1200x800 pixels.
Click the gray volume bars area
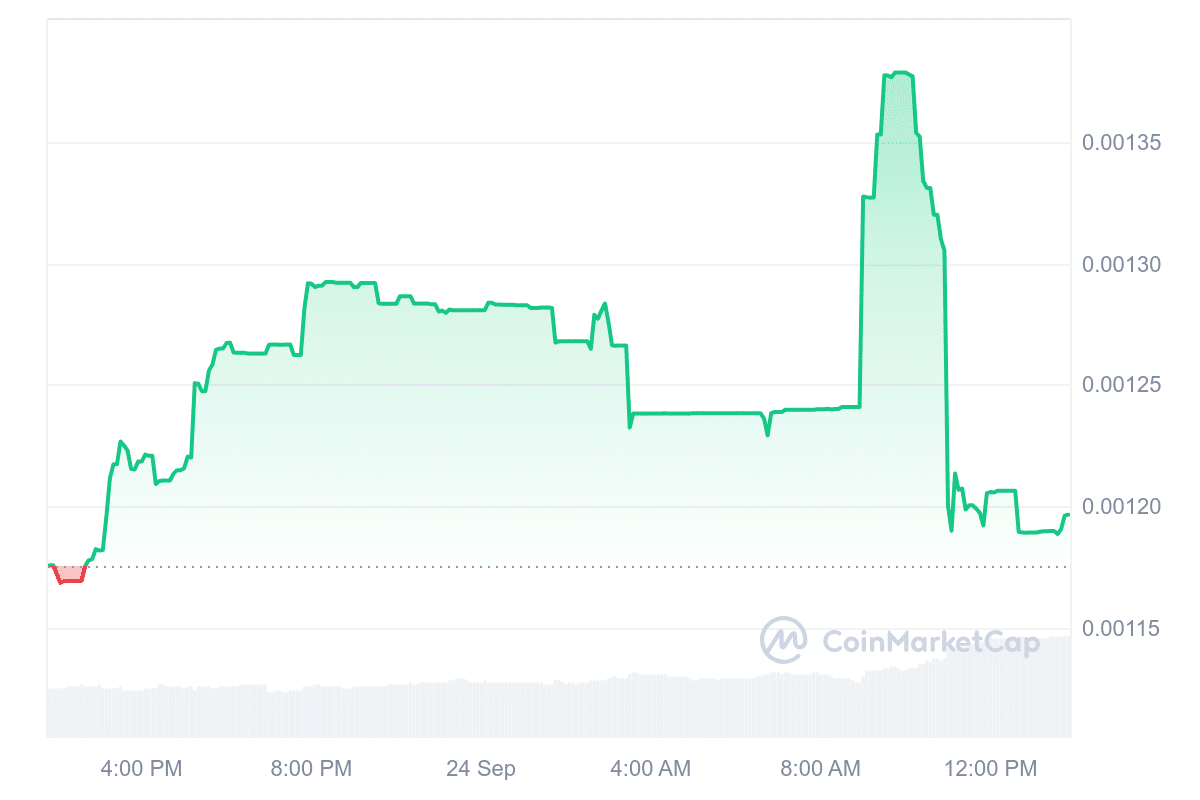point(500,708)
